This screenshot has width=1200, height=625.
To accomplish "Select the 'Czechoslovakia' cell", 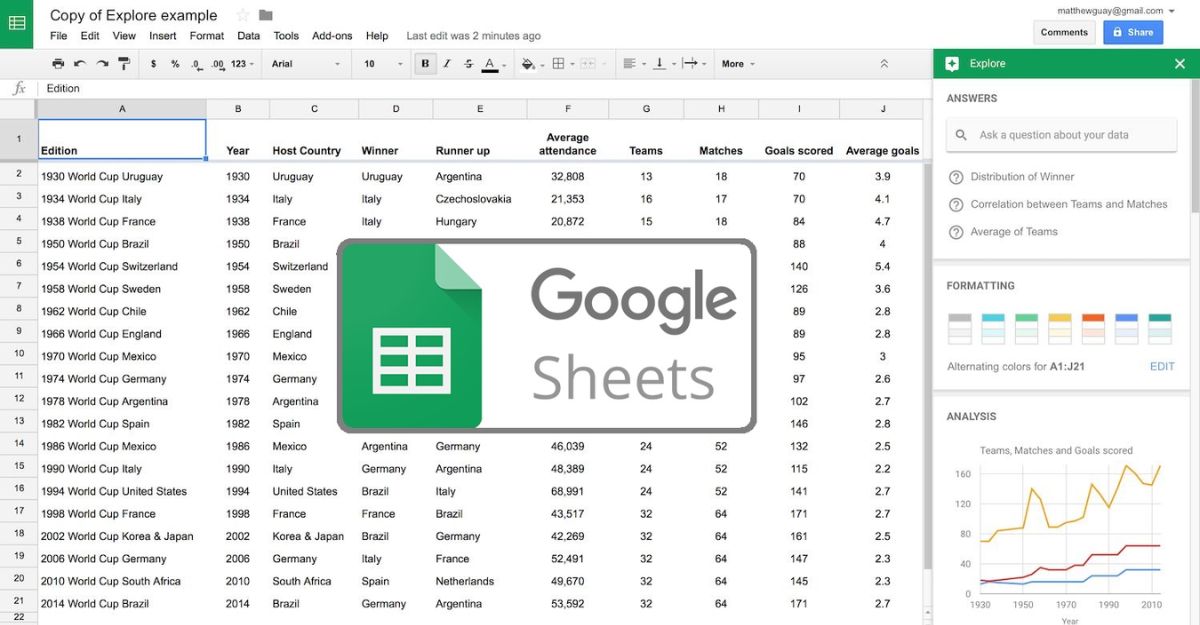I will pyautogui.click(x=479, y=199).
